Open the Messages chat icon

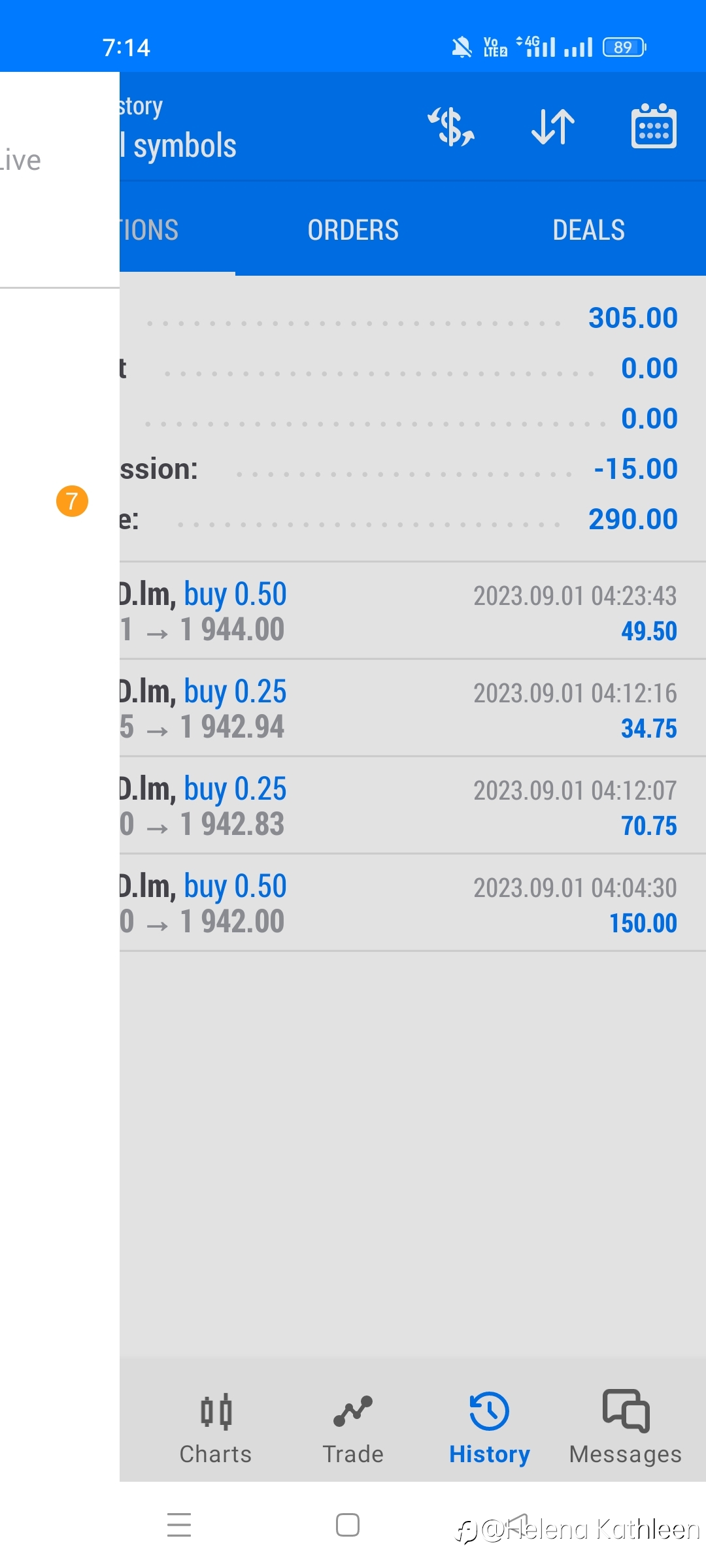pyautogui.click(x=626, y=1411)
